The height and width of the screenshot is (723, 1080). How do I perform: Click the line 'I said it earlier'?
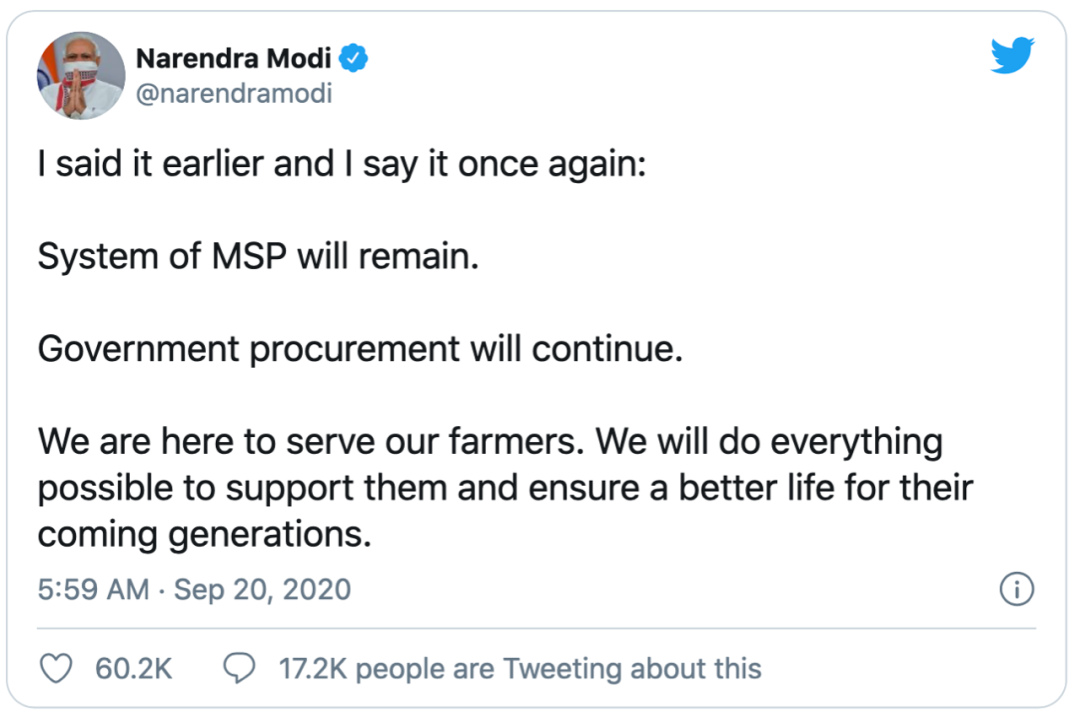(342, 165)
